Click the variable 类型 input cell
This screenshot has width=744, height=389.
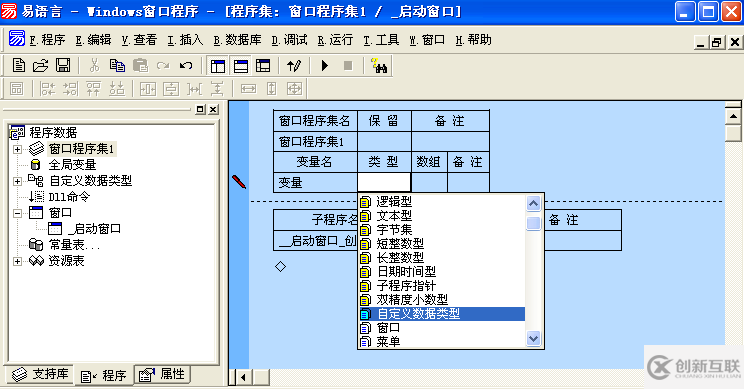tap(384, 182)
